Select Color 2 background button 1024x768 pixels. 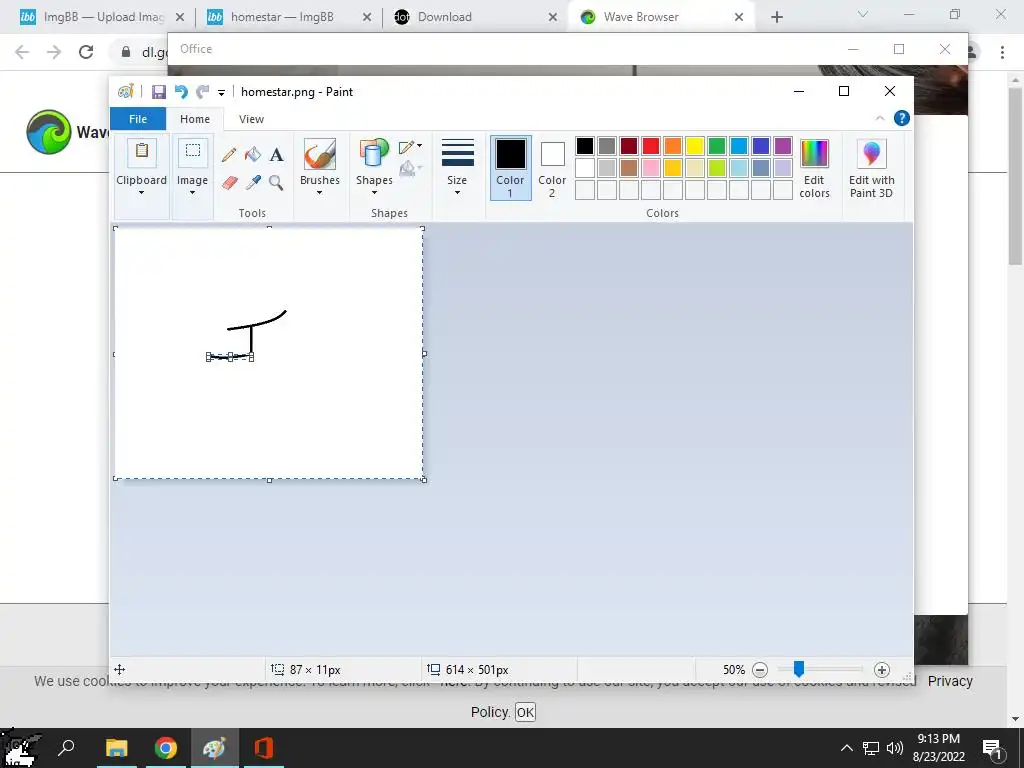(x=552, y=168)
